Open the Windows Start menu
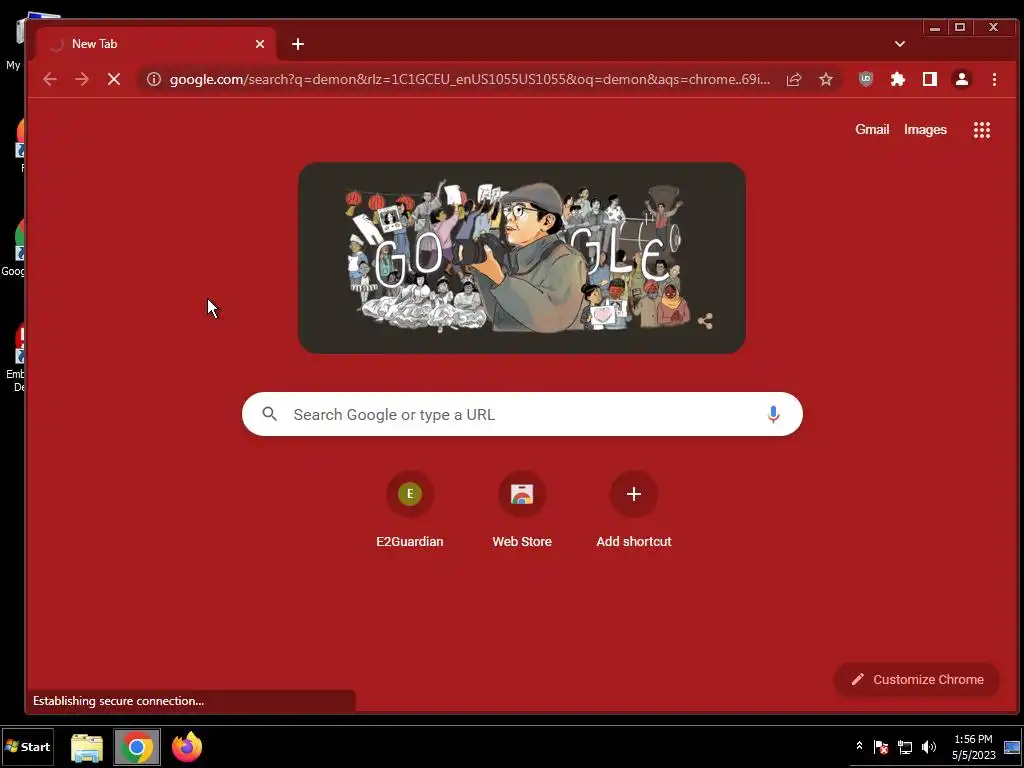 tap(27, 746)
